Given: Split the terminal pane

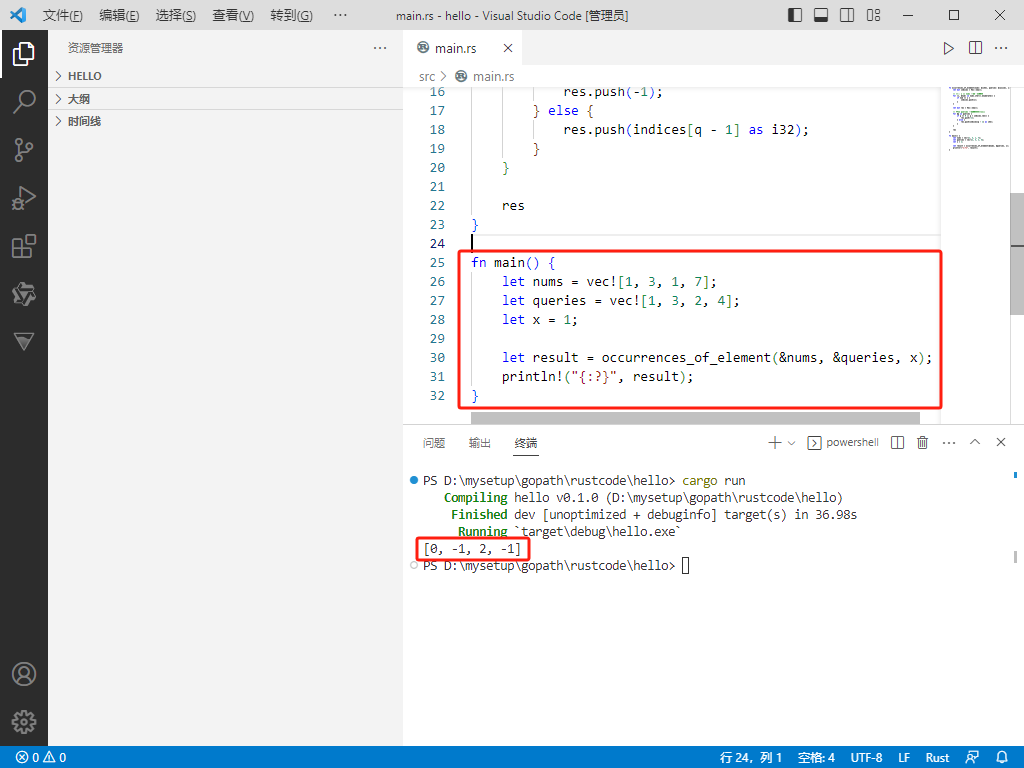Looking at the screenshot, I should [897, 443].
